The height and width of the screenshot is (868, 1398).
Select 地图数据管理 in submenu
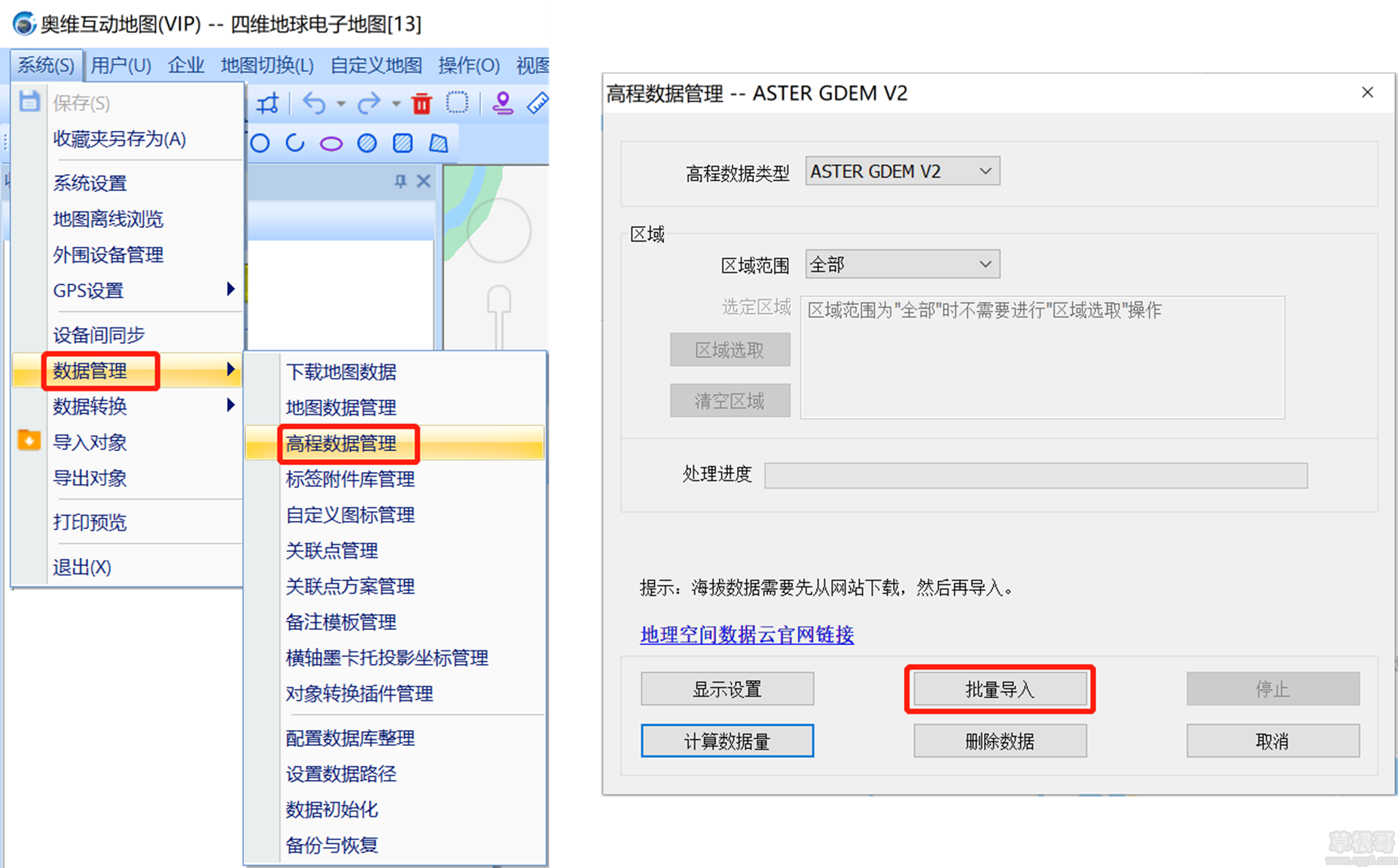pyautogui.click(x=394, y=407)
